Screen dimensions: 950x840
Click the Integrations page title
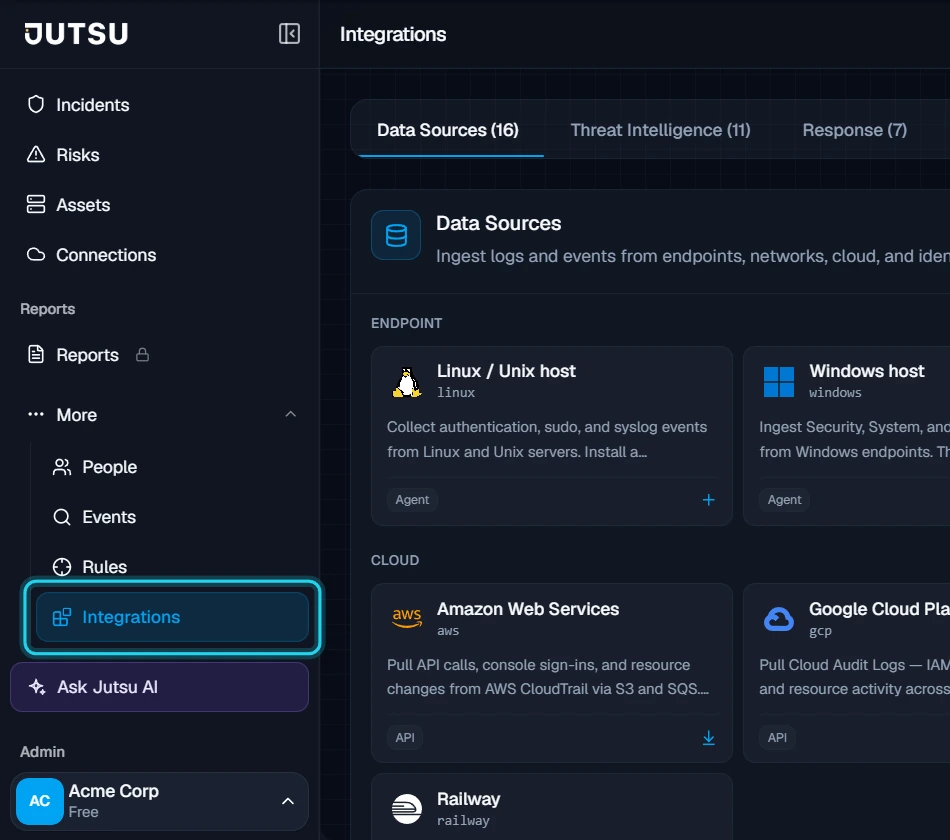393,34
